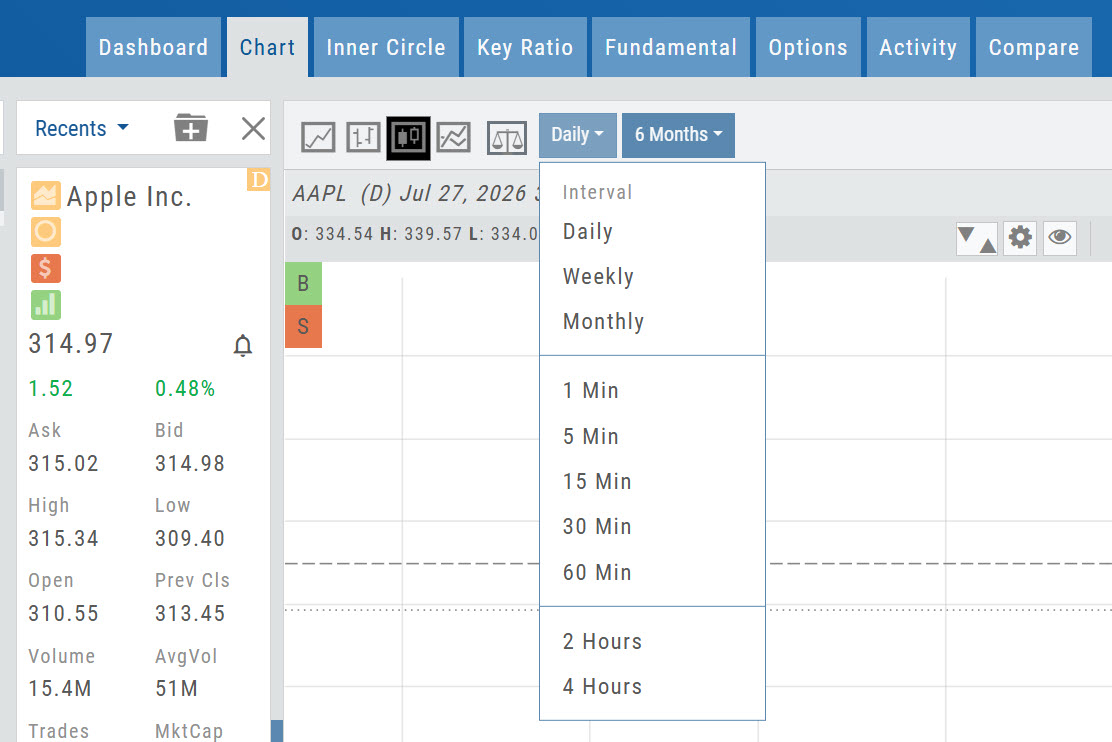1112x742 pixels.
Task: Click the percent change 0.48%
Action: (x=185, y=389)
